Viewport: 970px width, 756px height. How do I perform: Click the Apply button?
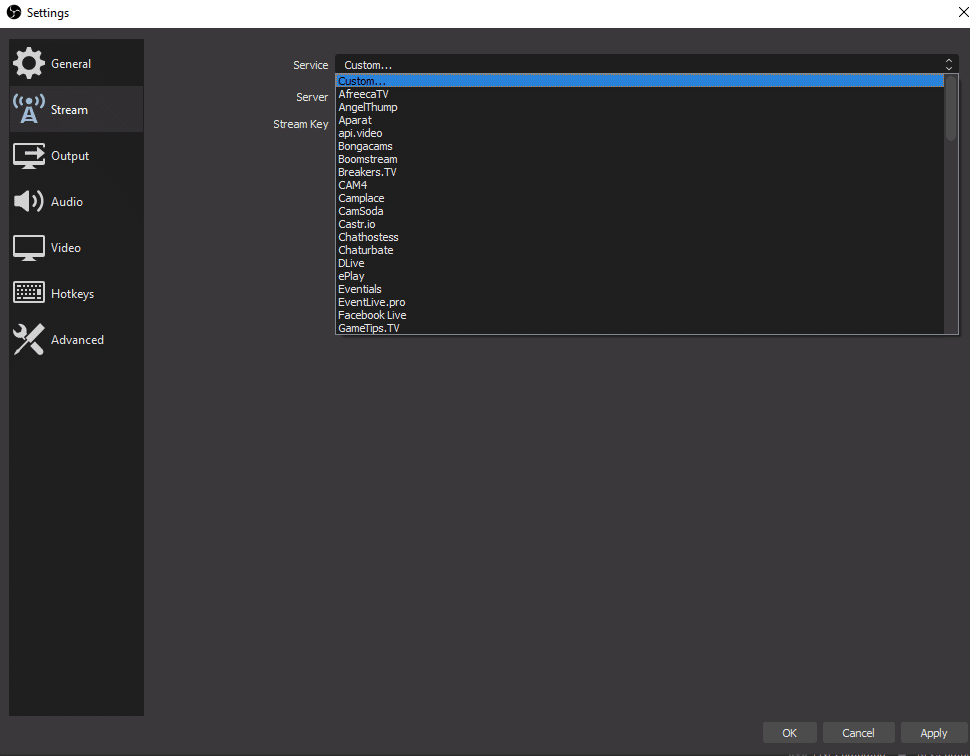[934, 732]
